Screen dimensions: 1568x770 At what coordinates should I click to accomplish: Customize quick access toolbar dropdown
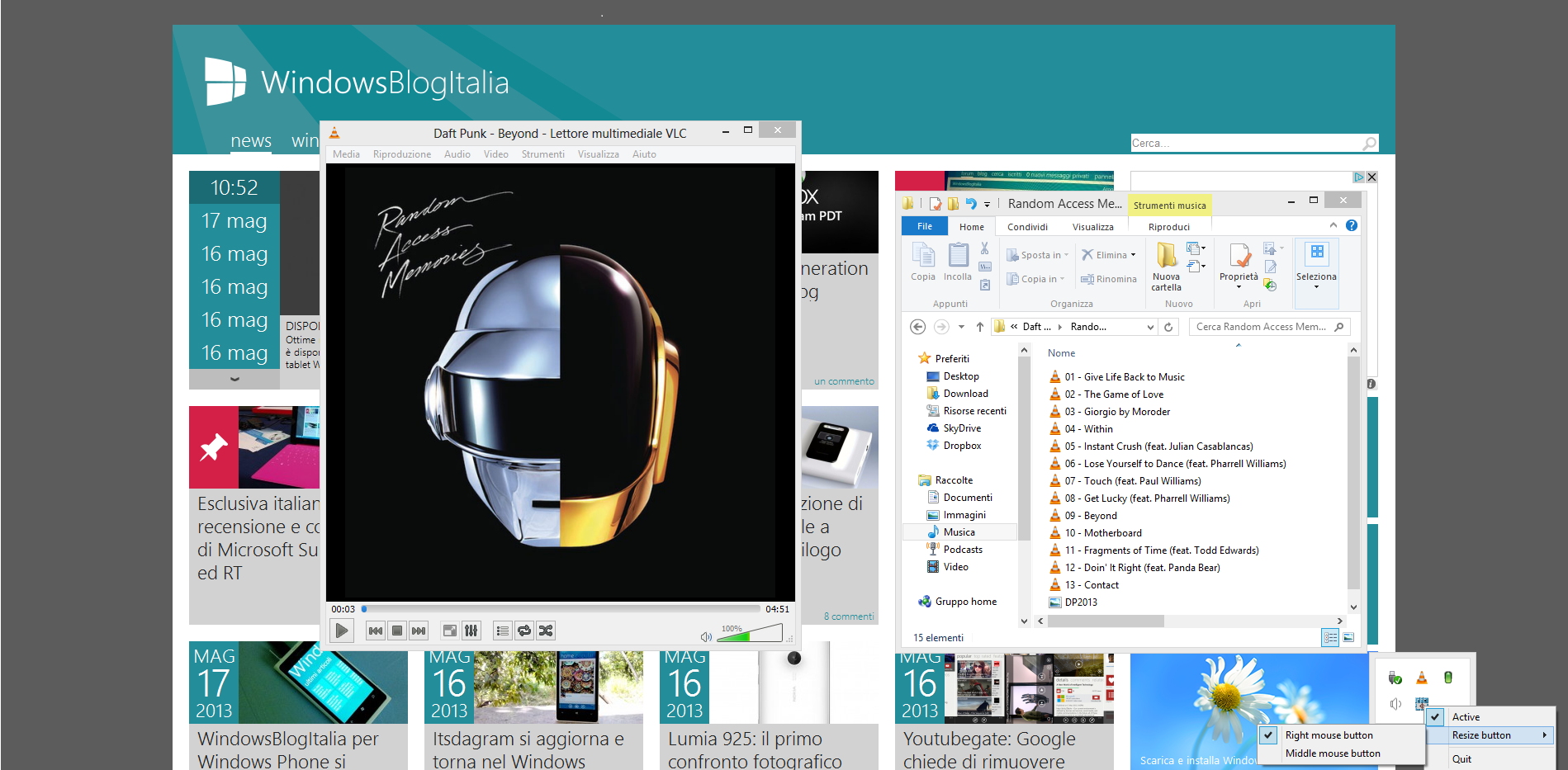(x=987, y=205)
